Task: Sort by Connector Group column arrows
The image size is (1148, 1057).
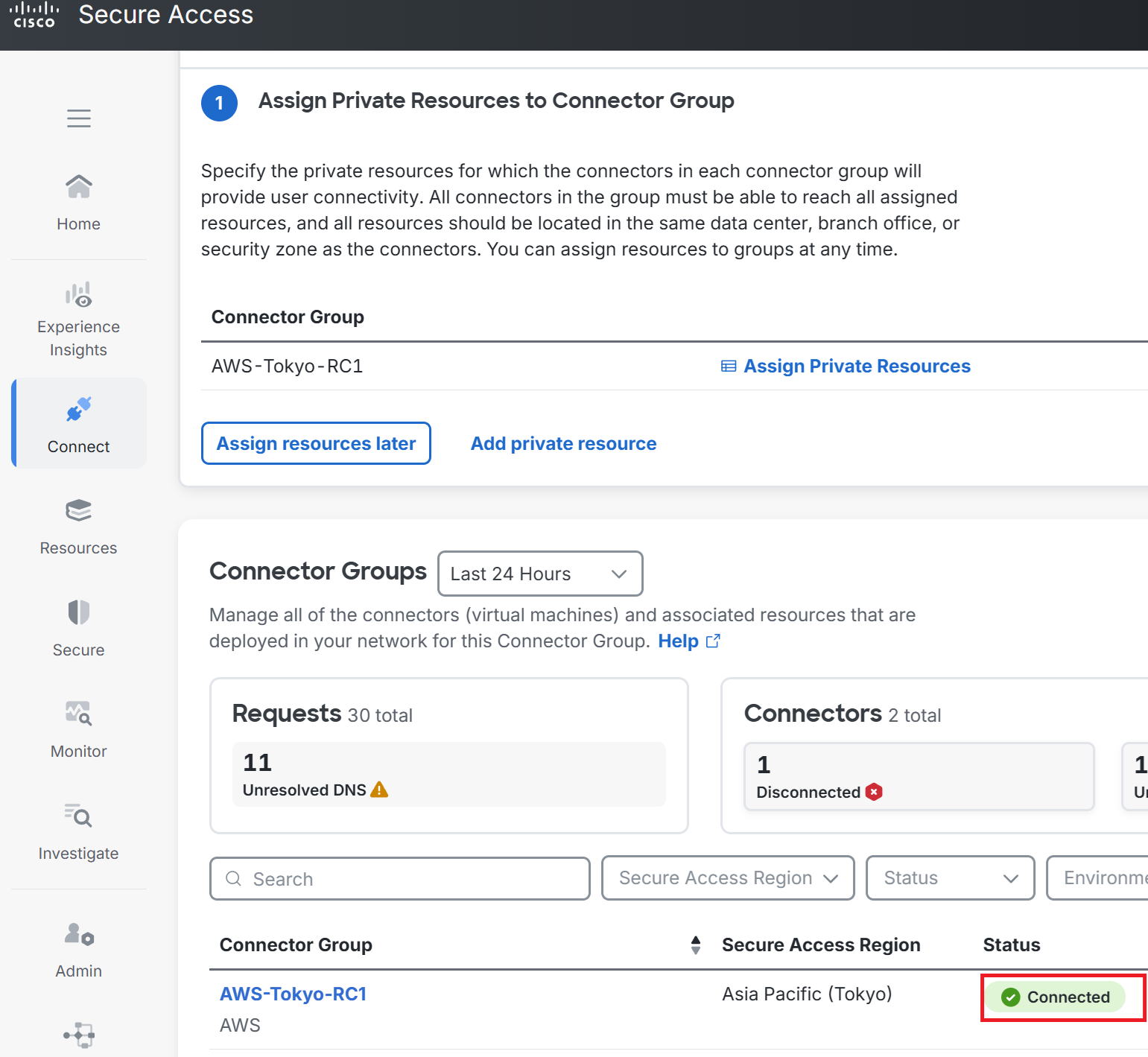Action: (x=696, y=945)
